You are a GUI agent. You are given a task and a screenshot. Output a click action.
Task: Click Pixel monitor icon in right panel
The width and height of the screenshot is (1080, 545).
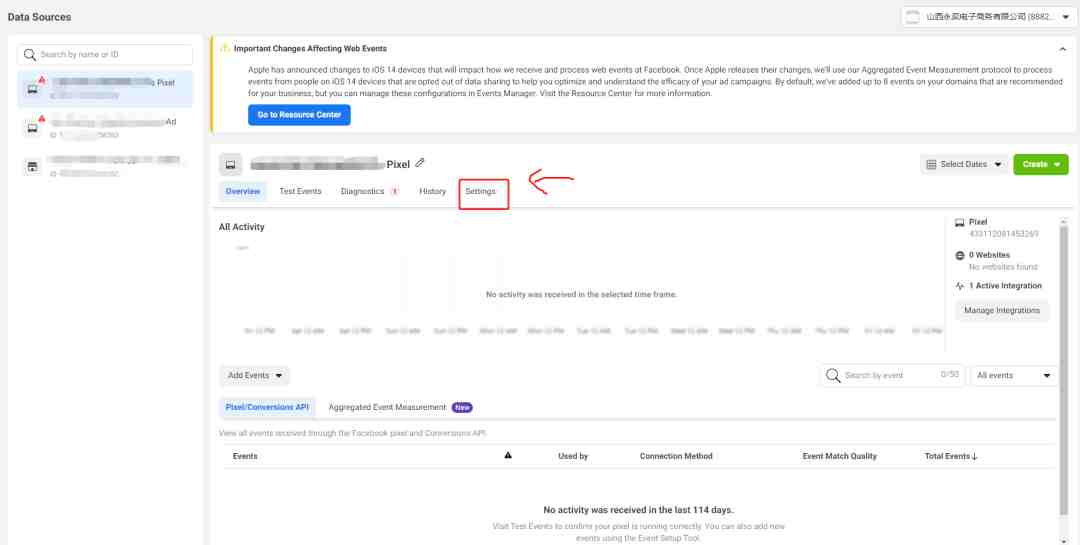[959, 223]
